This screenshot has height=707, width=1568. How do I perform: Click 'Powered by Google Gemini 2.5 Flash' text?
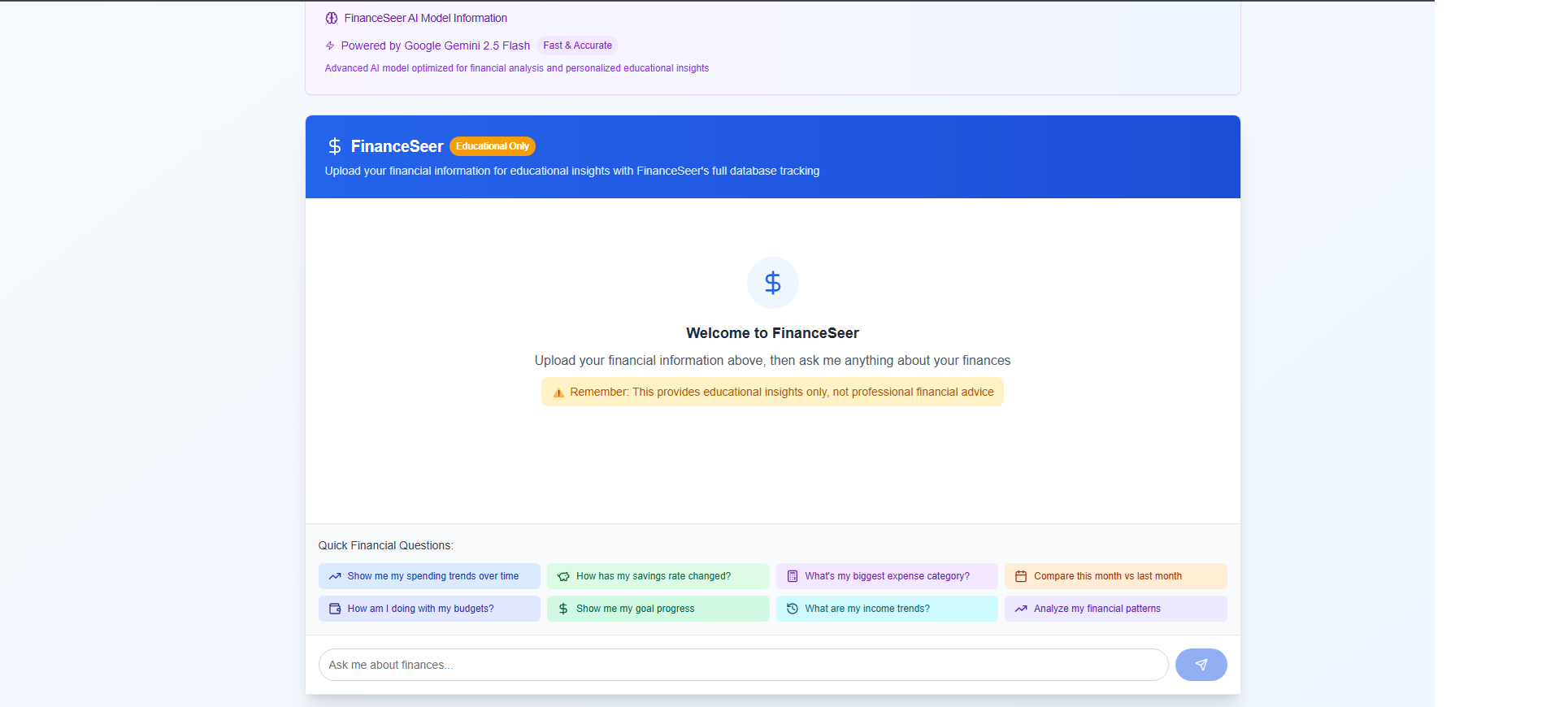tap(436, 46)
